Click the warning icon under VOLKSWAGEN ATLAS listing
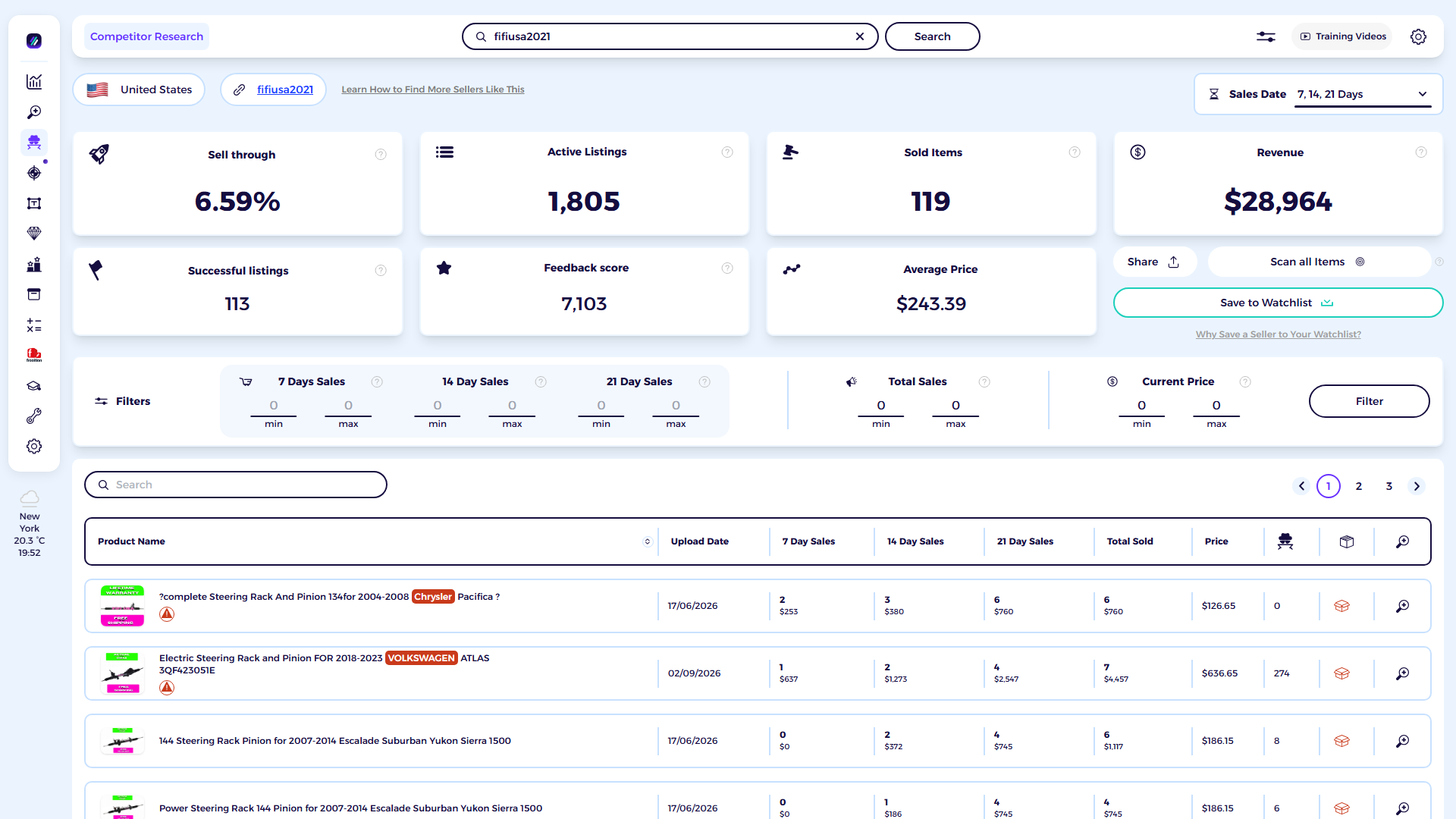The height and width of the screenshot is (819, 1456). click(167, 688)
